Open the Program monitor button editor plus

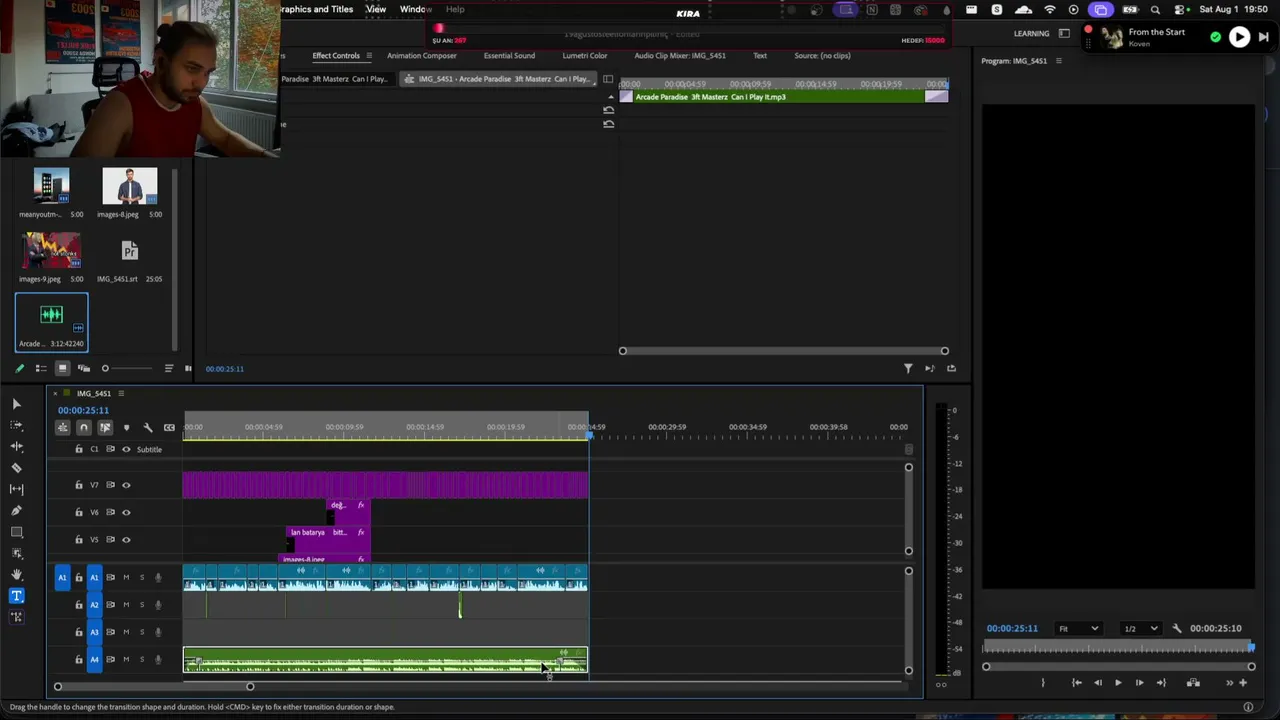click(x=1243, y=683)
